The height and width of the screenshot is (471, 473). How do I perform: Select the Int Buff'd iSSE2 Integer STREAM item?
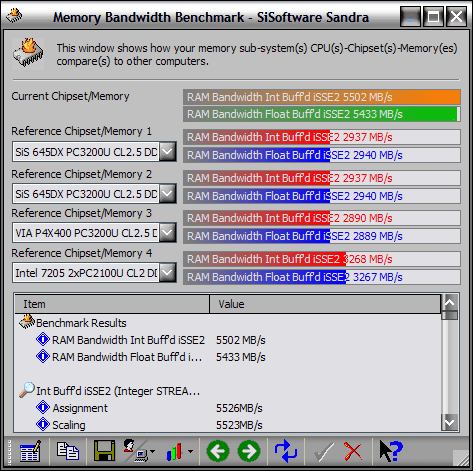(118, 391)
